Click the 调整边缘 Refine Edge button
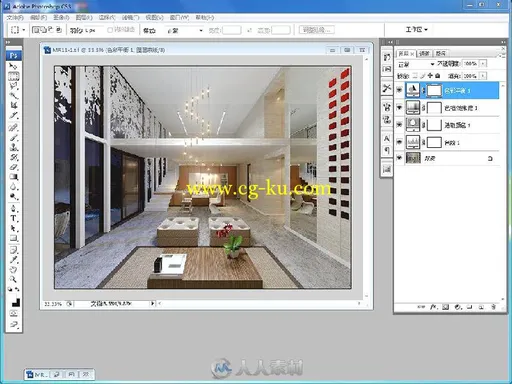 click(317, 30)
